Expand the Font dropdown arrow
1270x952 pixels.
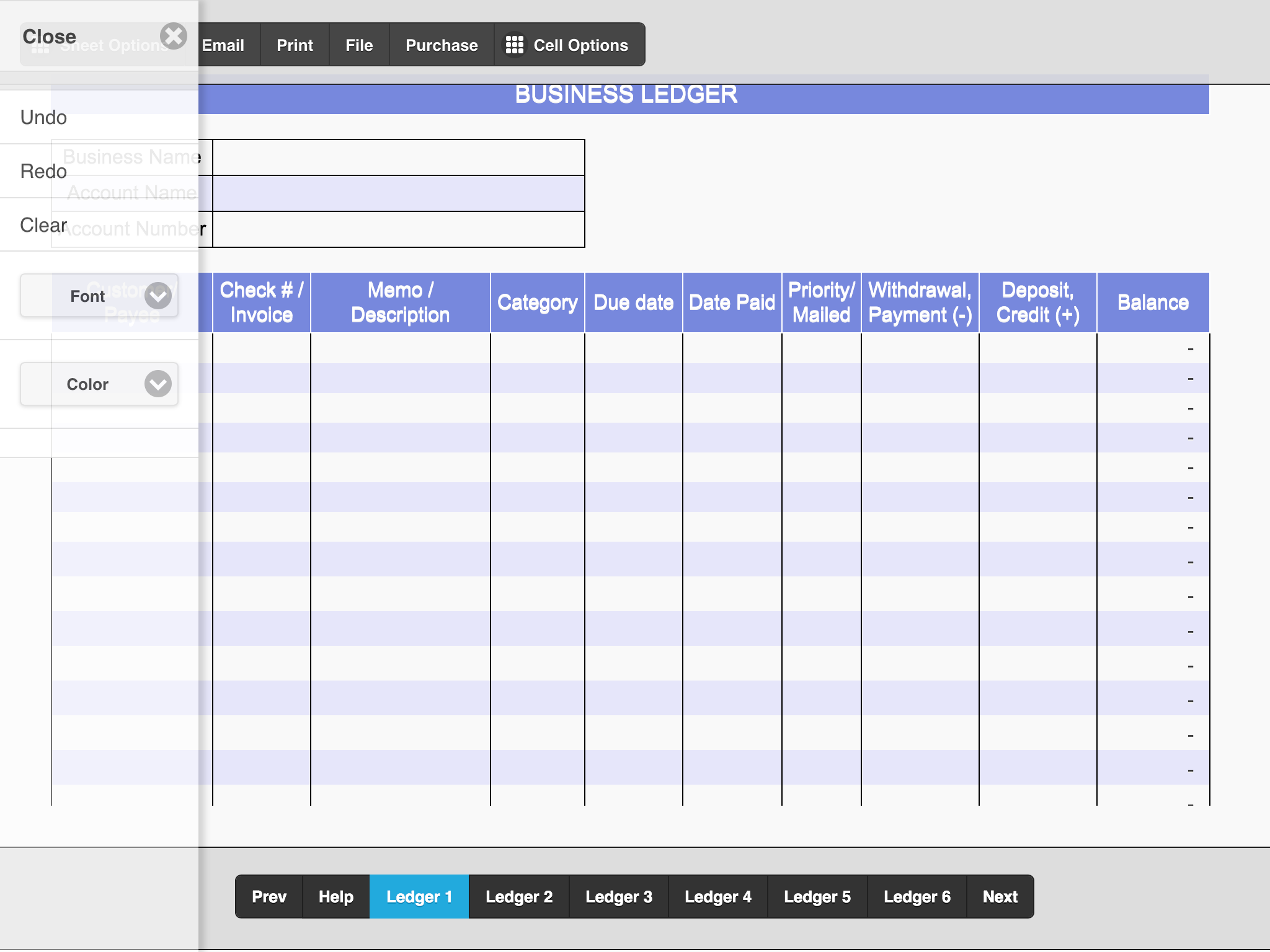158,296
